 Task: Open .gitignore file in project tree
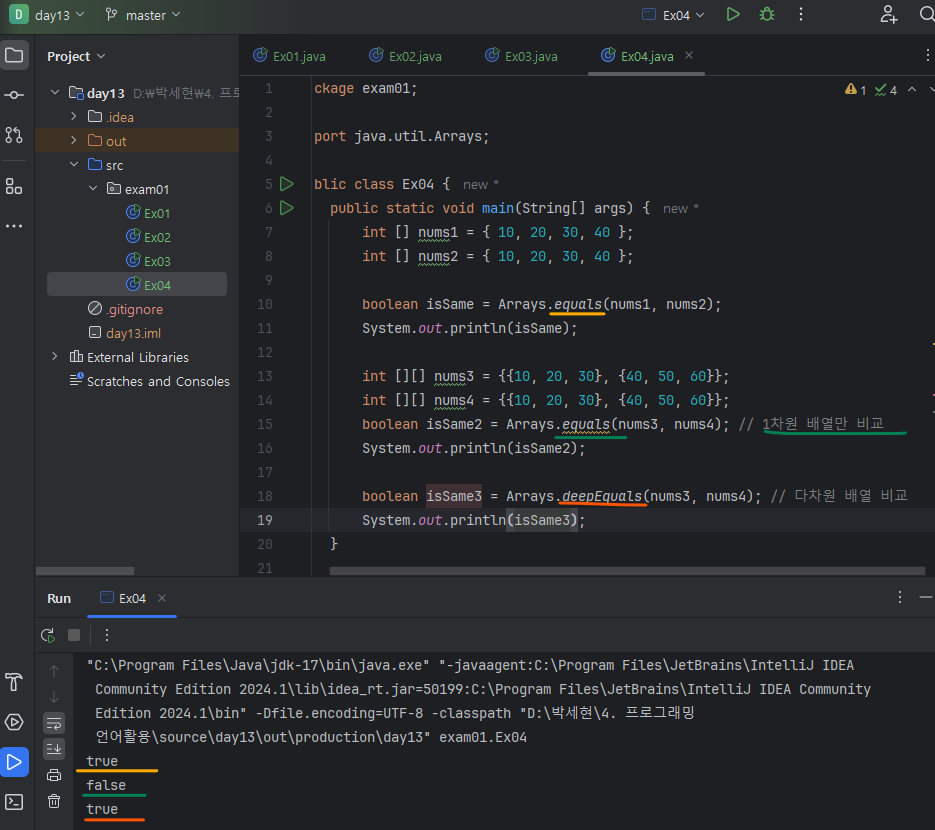click(134, 309)
